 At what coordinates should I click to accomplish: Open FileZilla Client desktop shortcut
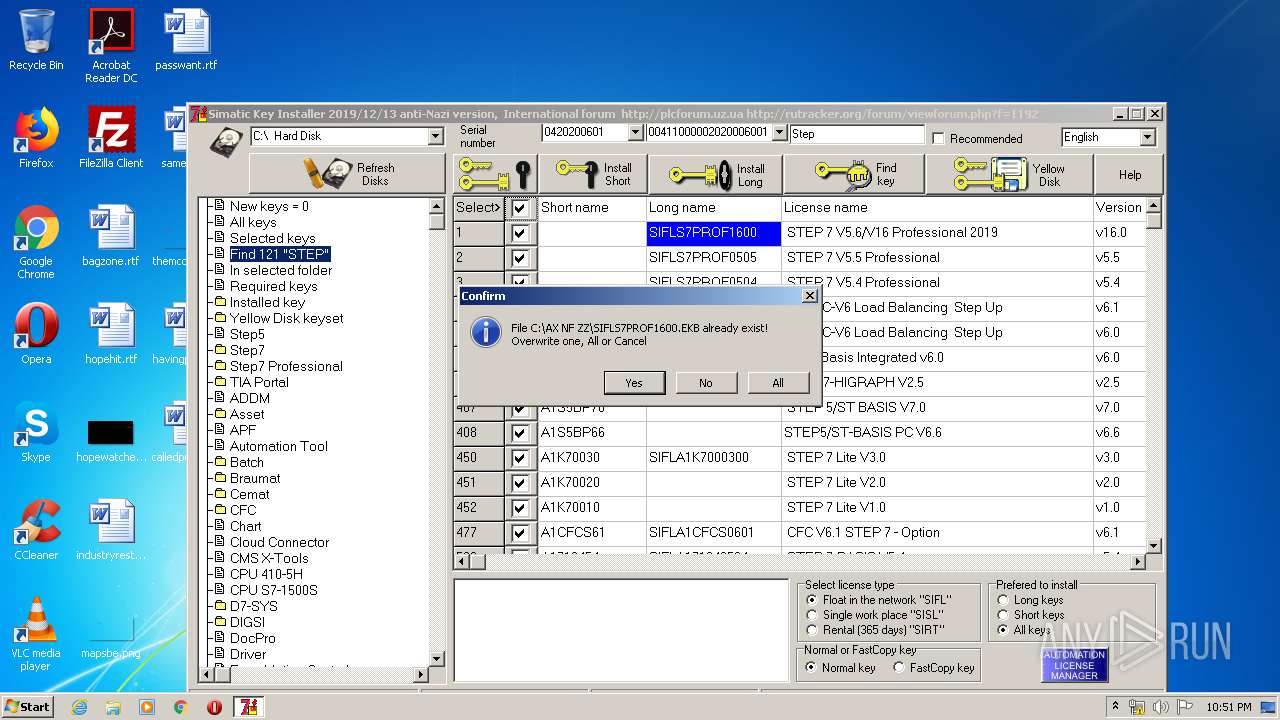[111, 138]
